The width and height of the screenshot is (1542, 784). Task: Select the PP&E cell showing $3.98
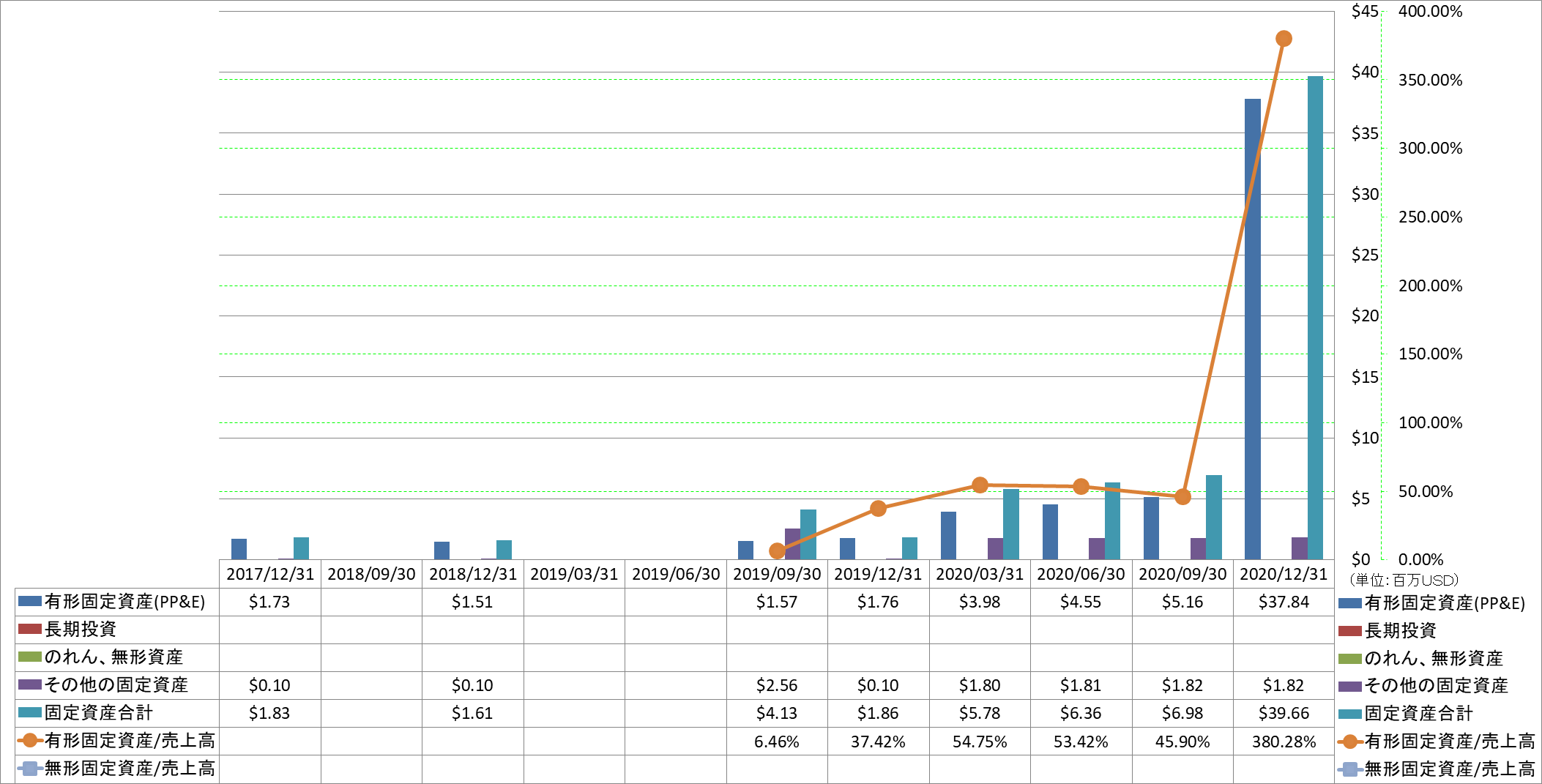[980, 602]
